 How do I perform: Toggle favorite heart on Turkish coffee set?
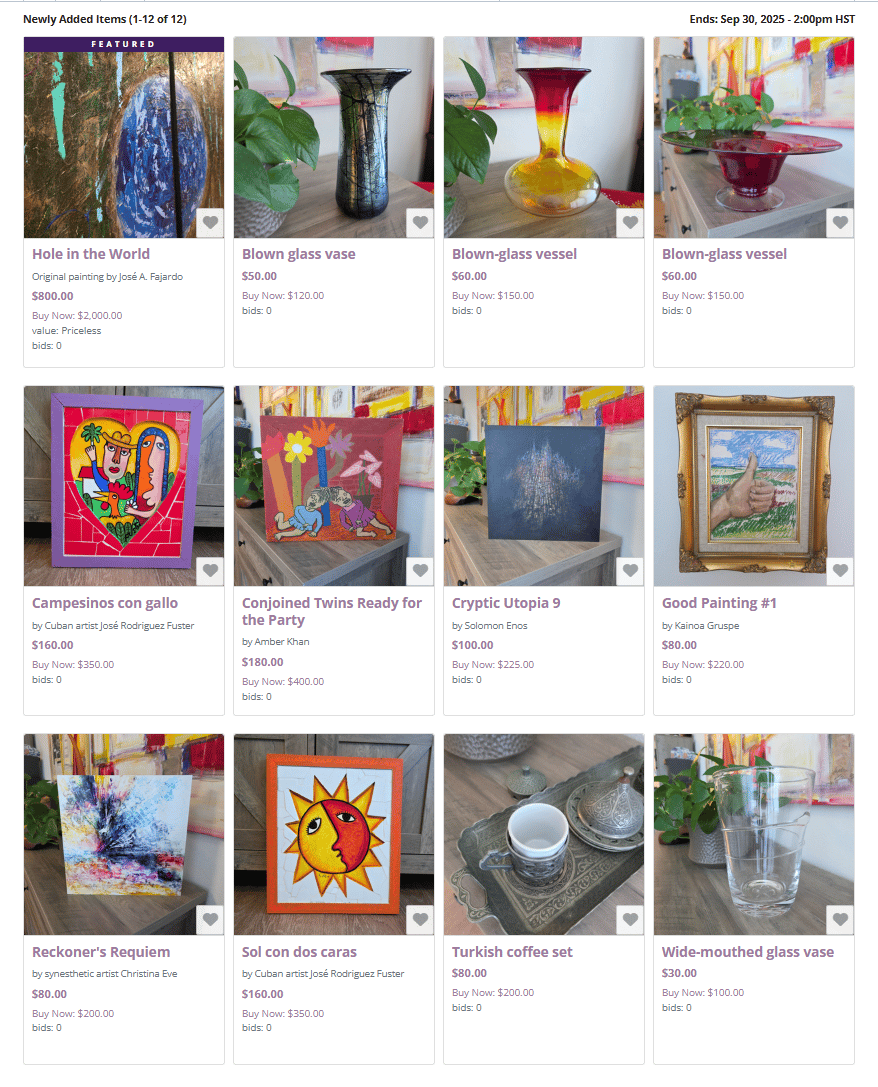click(630, 920)
